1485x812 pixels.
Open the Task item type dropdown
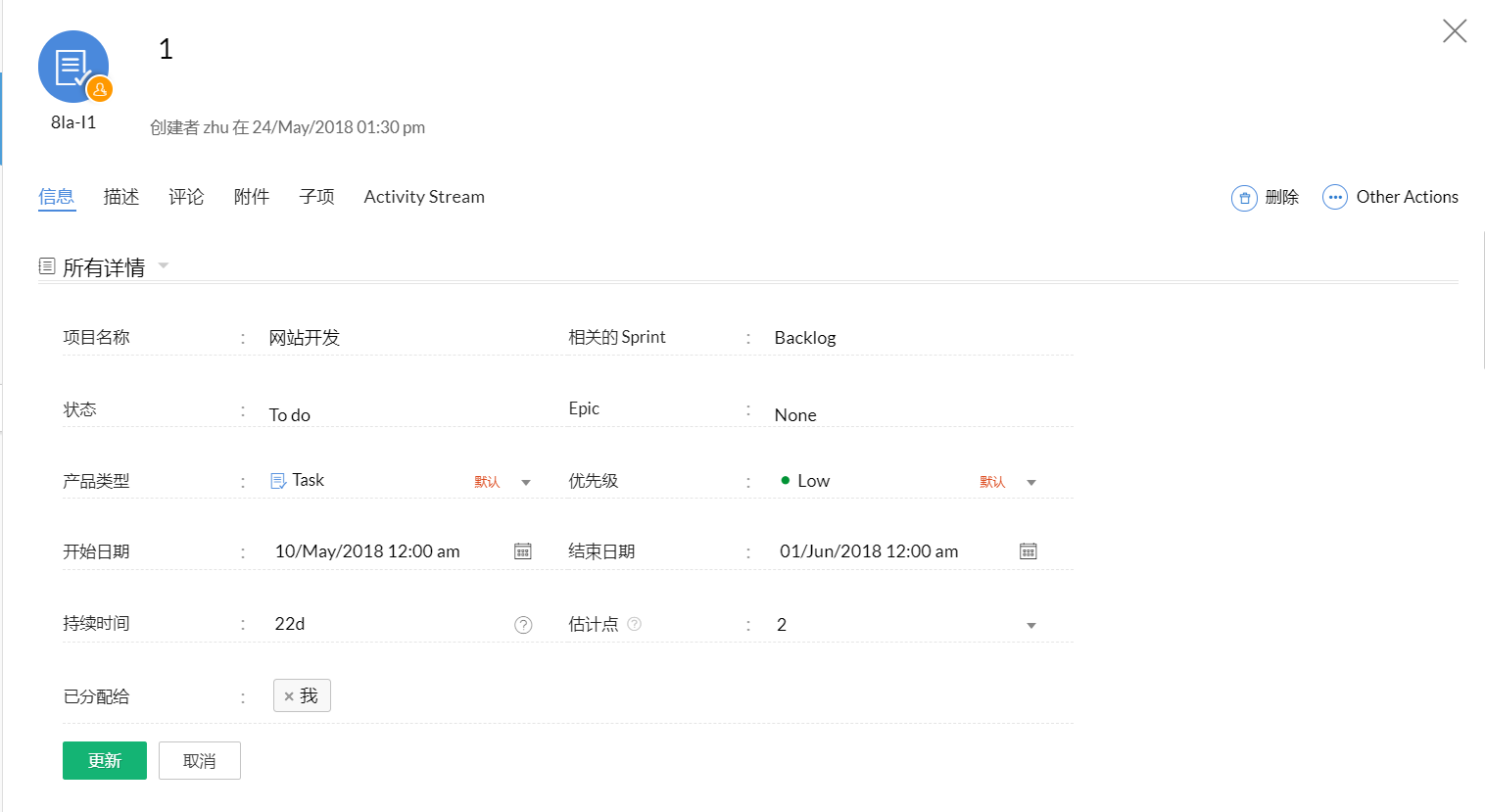pos(526,482)
